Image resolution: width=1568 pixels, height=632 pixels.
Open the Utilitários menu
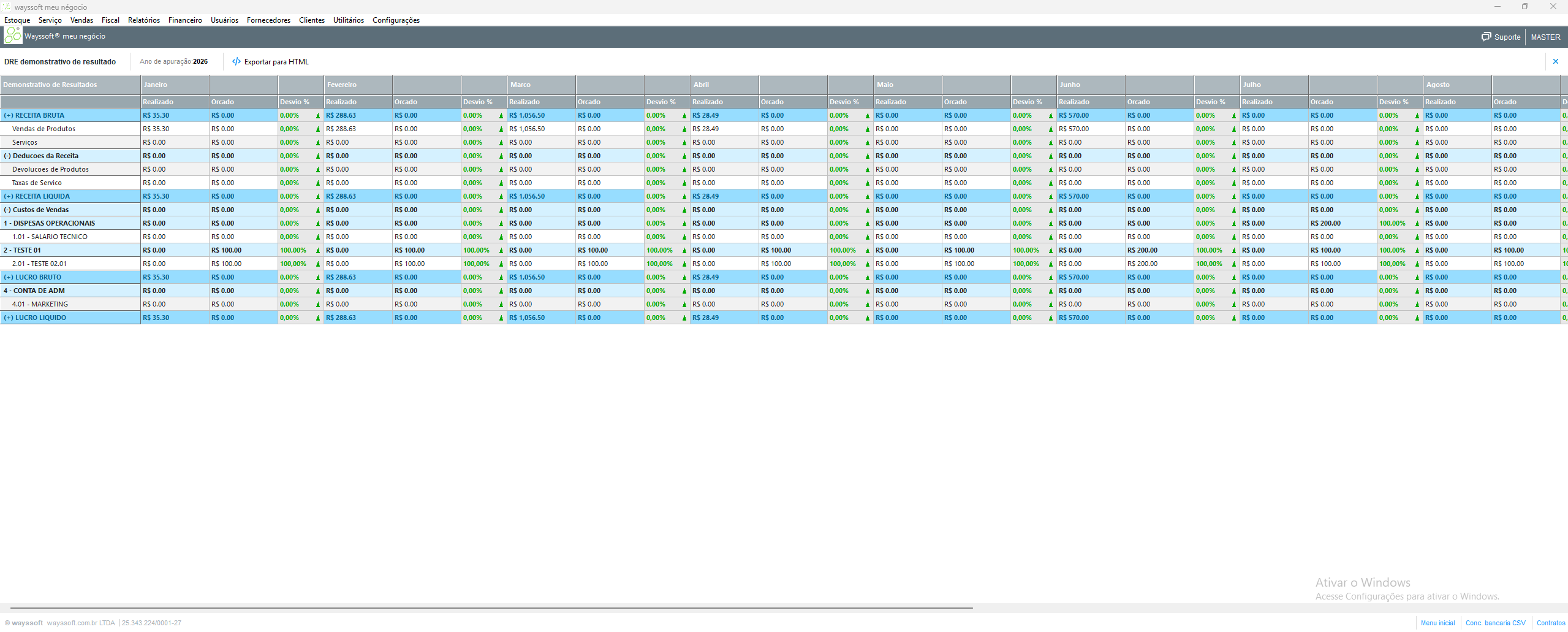[x=349, y=20]
